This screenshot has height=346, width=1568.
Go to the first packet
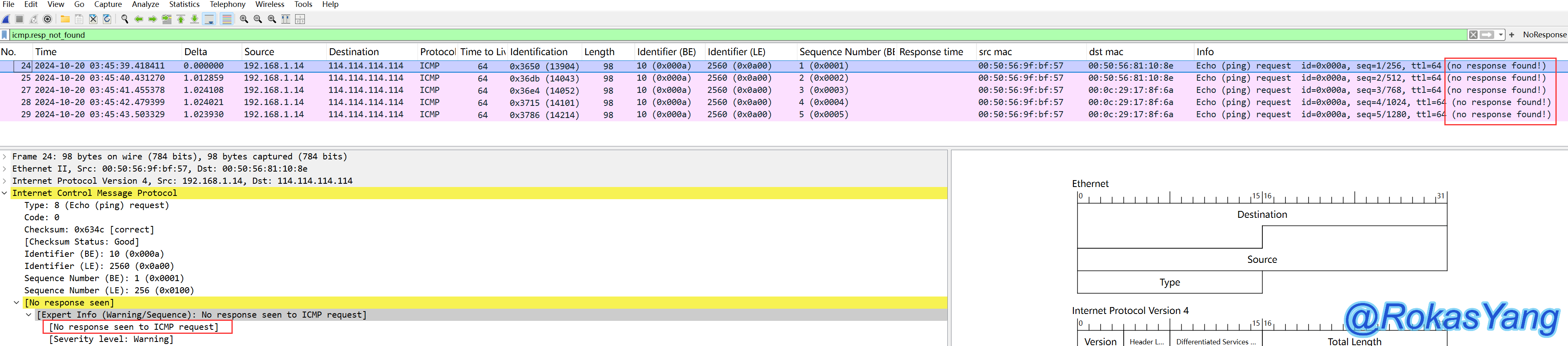point(181,19)
